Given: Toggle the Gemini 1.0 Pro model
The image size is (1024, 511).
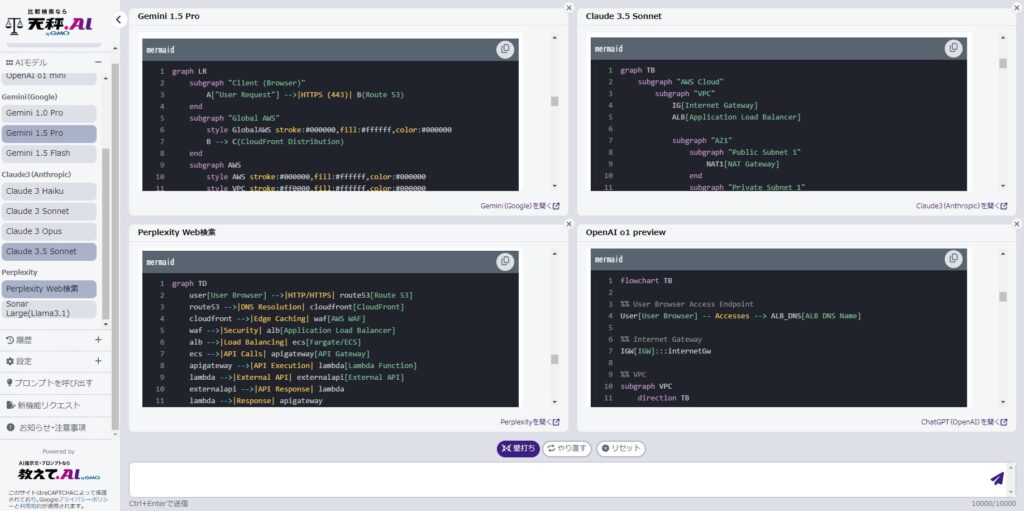Looking at the screenshot, I should 49,113.
